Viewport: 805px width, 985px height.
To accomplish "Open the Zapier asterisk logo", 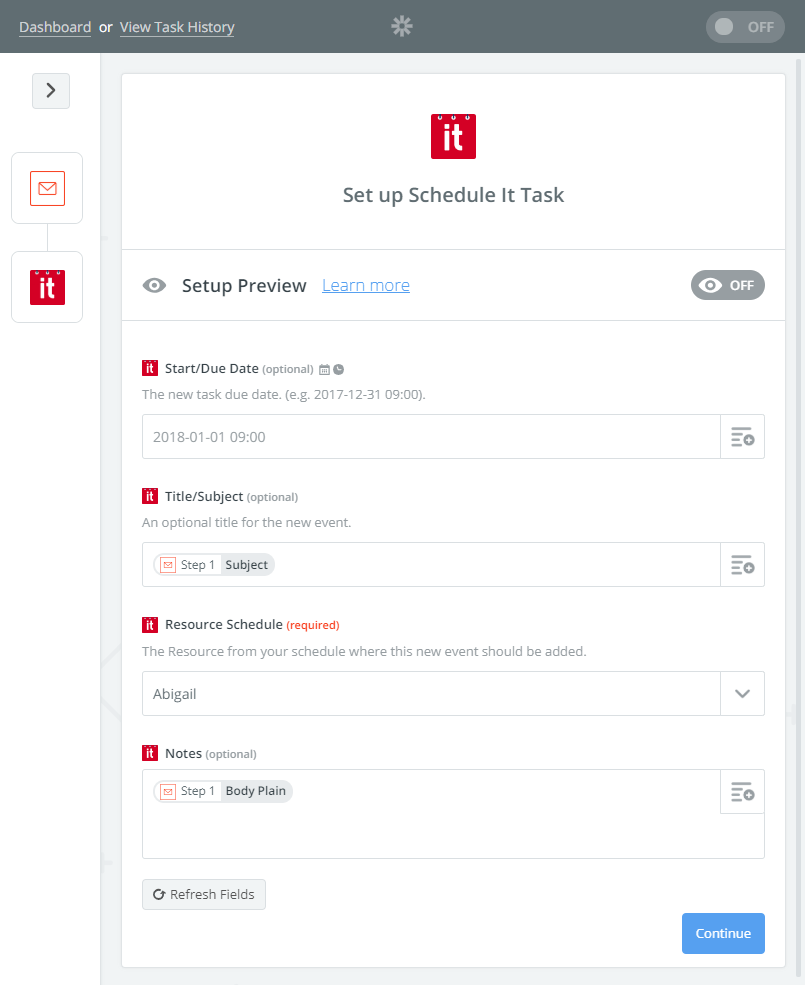I will point(402,26).
